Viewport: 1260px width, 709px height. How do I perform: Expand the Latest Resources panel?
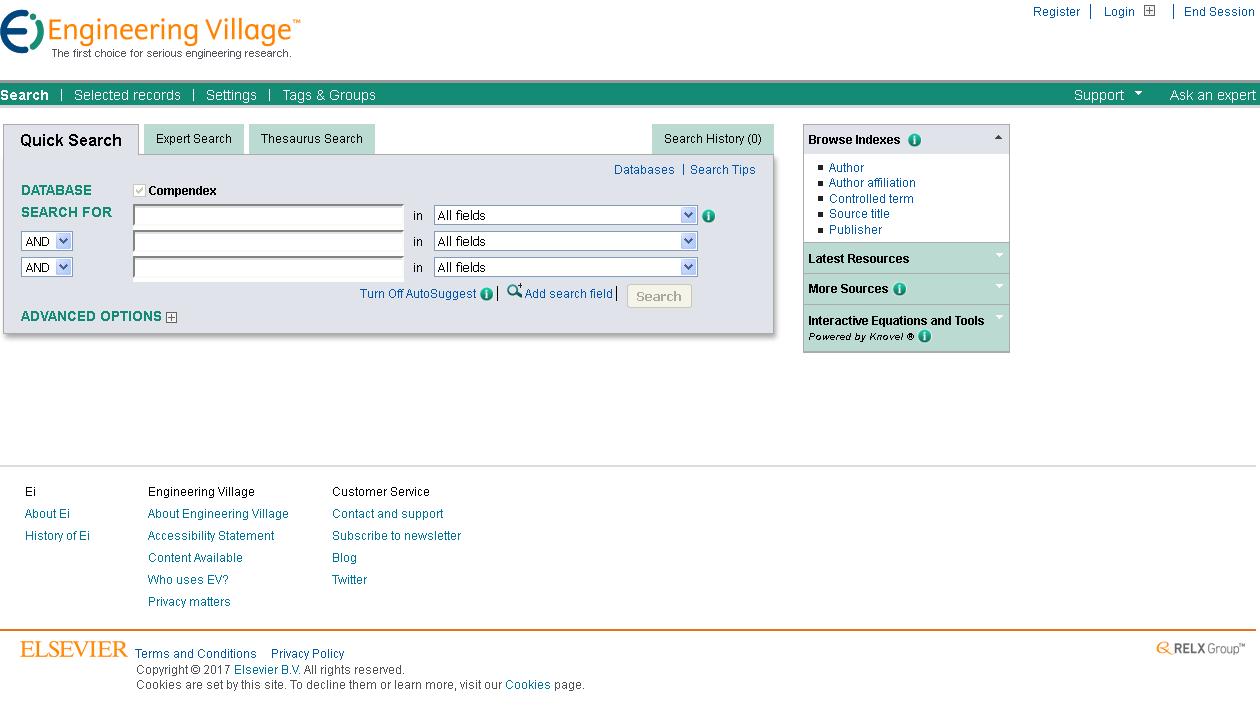point(998,257)
